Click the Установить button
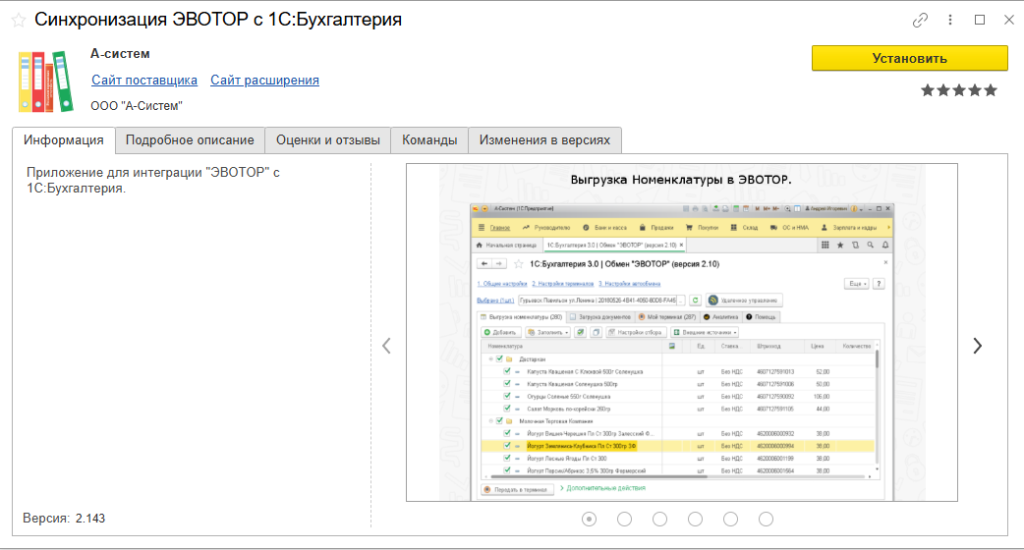 point(909,58)
